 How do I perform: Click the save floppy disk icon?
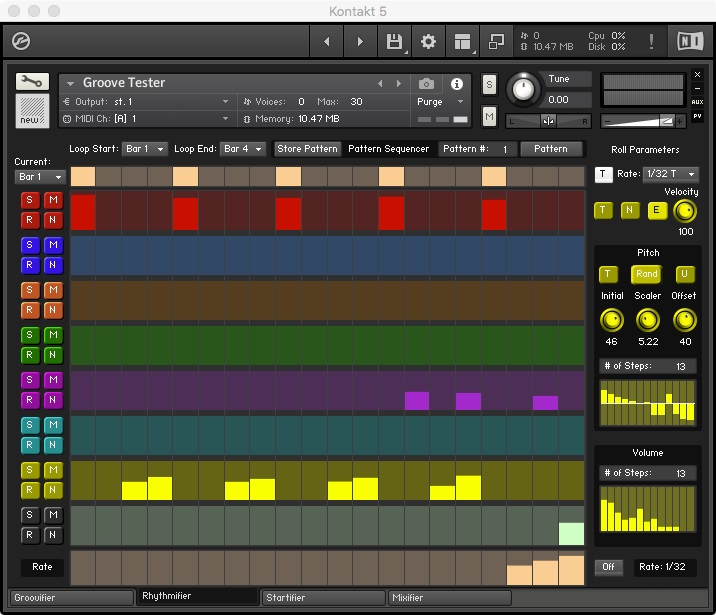click(394, 42)
